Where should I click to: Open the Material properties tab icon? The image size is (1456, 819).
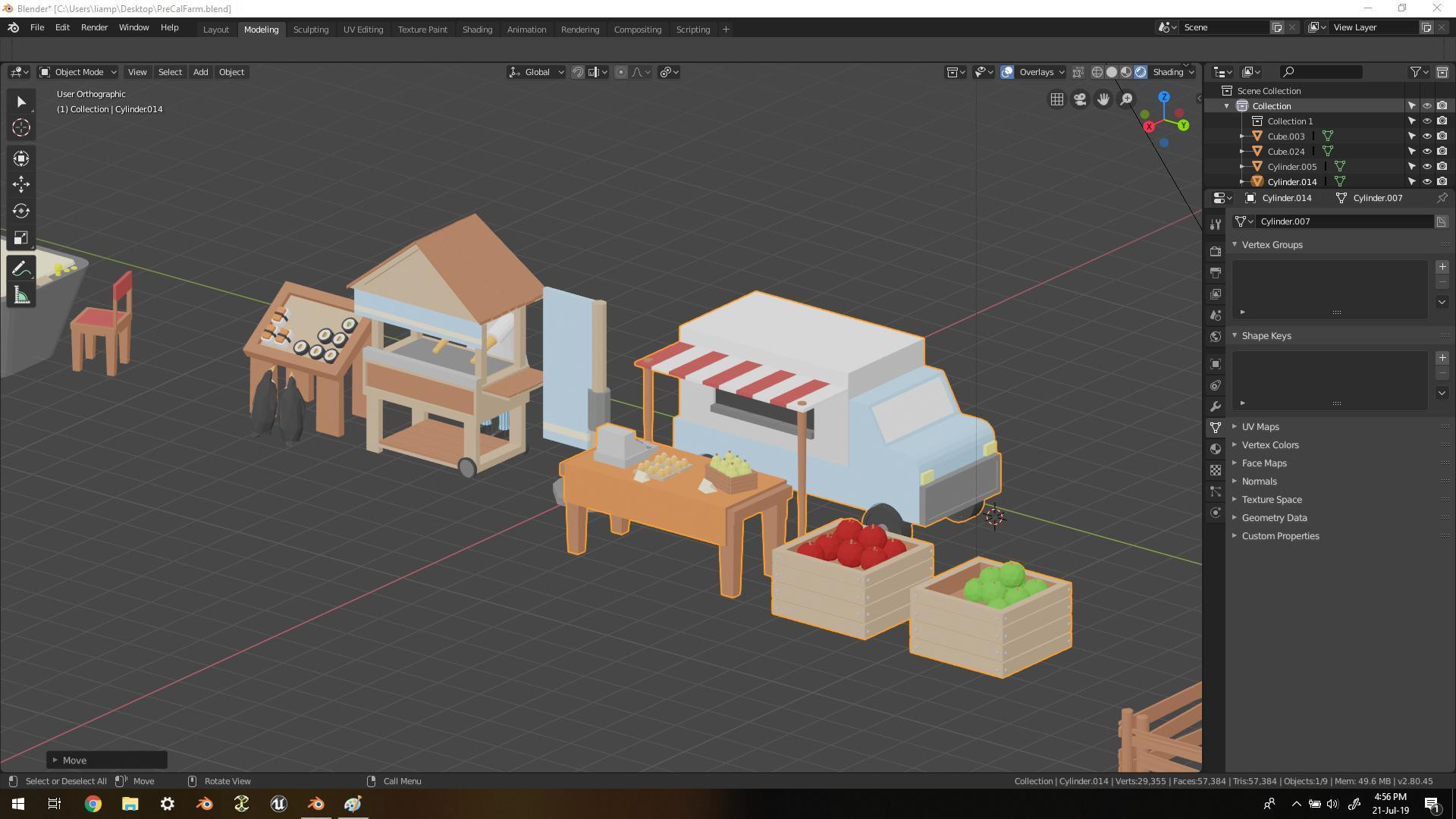click(x=1216, y=449)
